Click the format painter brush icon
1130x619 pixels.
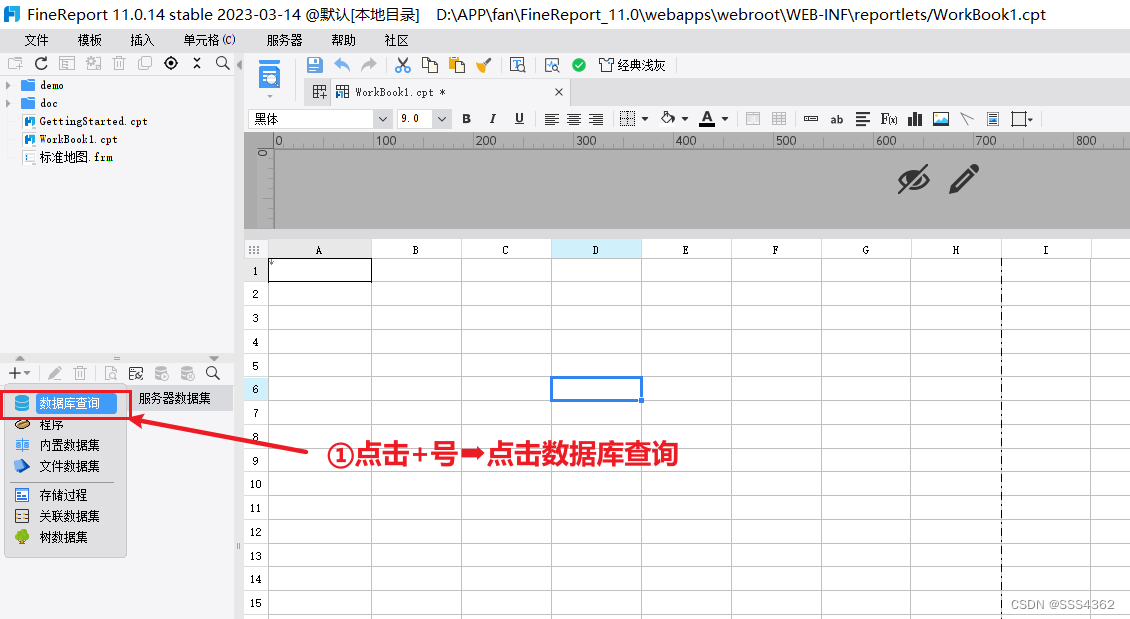484,66
